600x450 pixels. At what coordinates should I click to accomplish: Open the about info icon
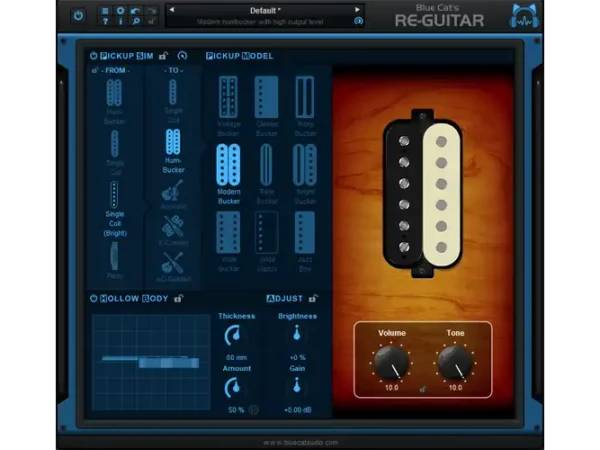pos(120,21)
